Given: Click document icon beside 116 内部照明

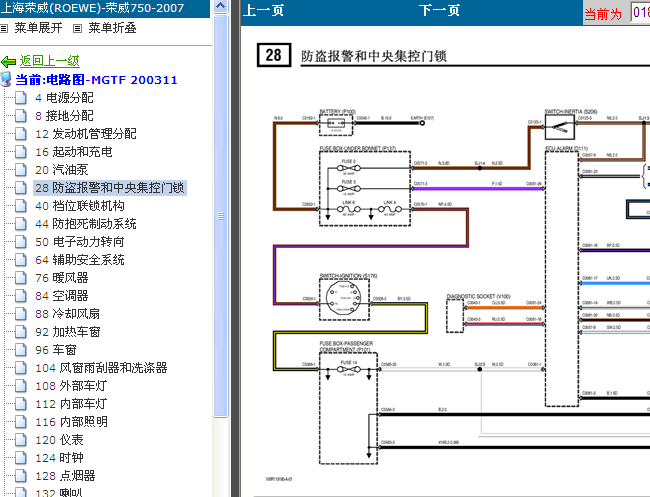Looking at the screenshot, I should coord(21,422).
